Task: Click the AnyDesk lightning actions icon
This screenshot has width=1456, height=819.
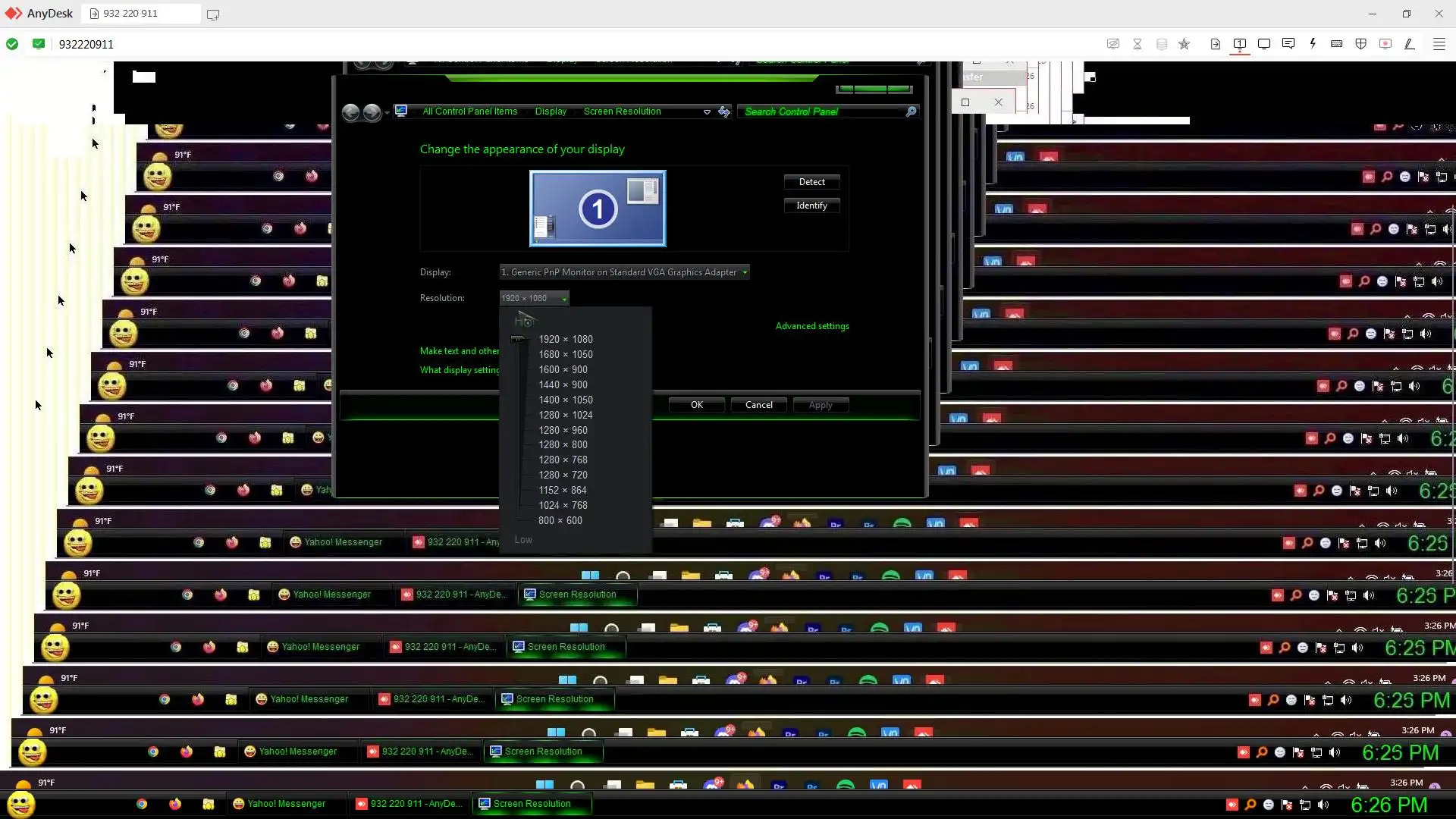Action: (1313, 44)
